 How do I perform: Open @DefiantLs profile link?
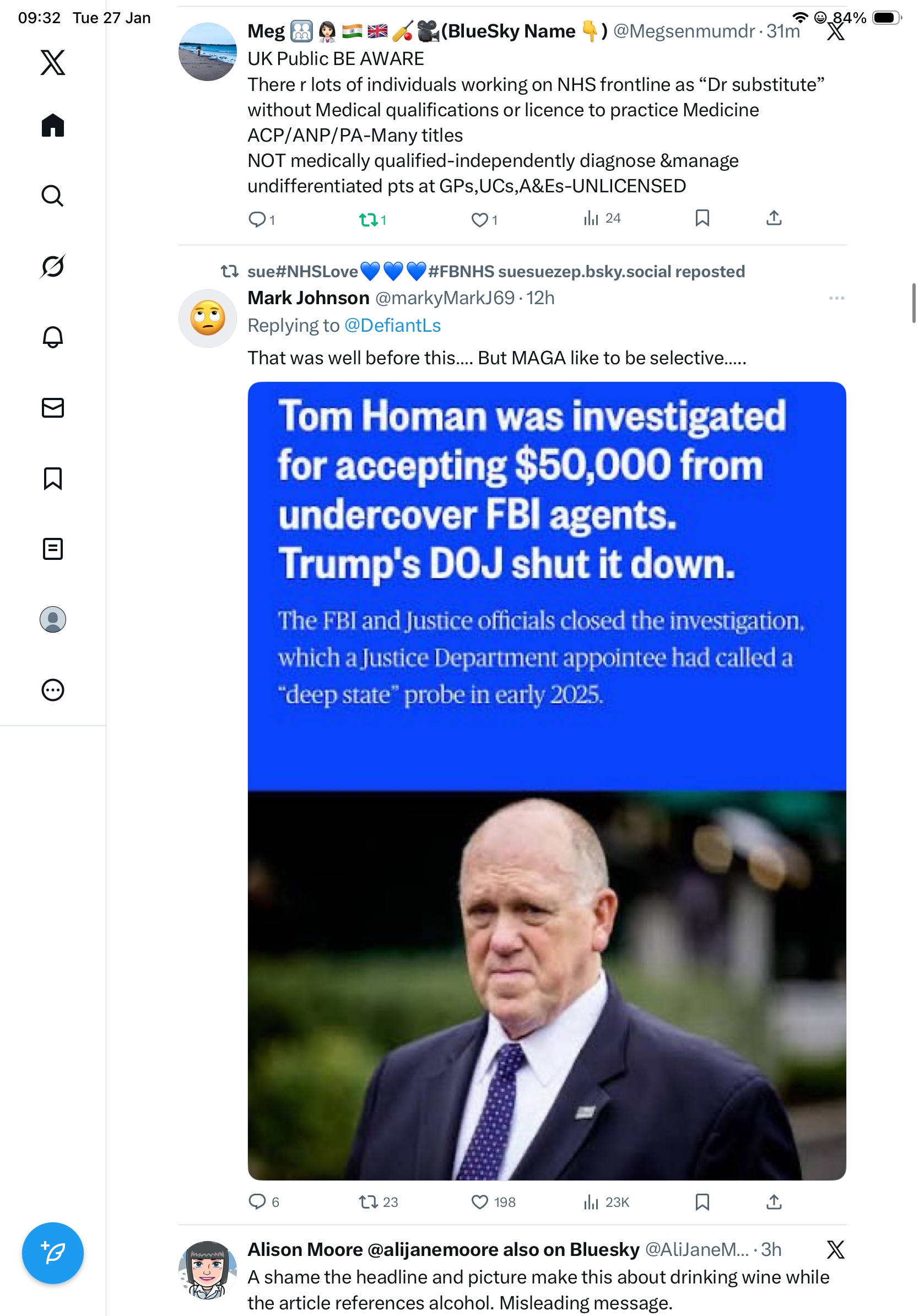pos(392,326)
